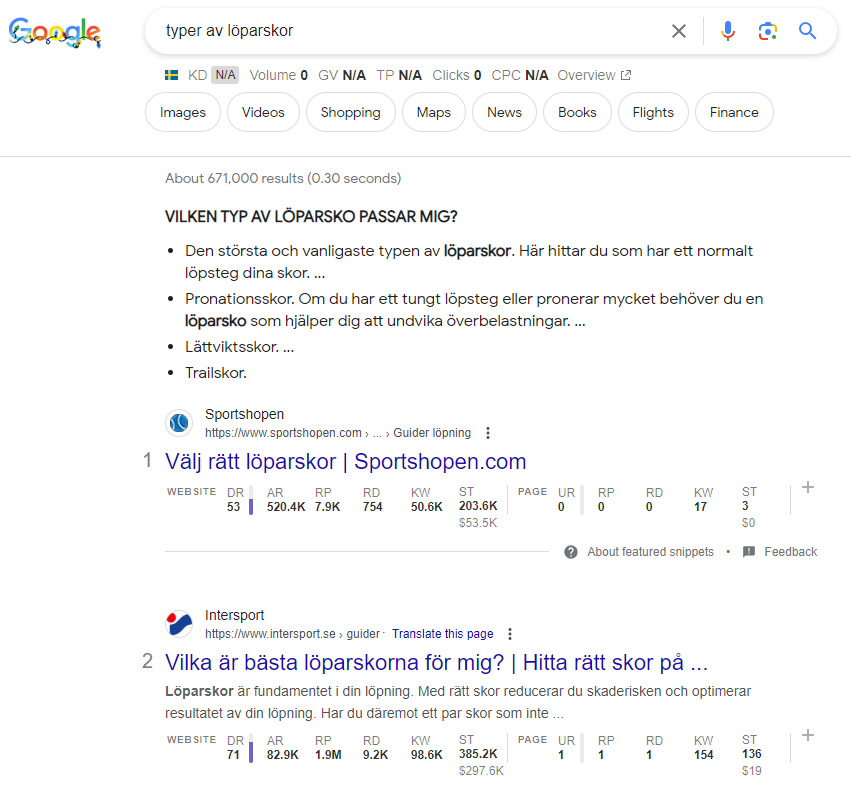Open the Shopping tab
This screenshot has height=809, width=851.
[350, 112]
